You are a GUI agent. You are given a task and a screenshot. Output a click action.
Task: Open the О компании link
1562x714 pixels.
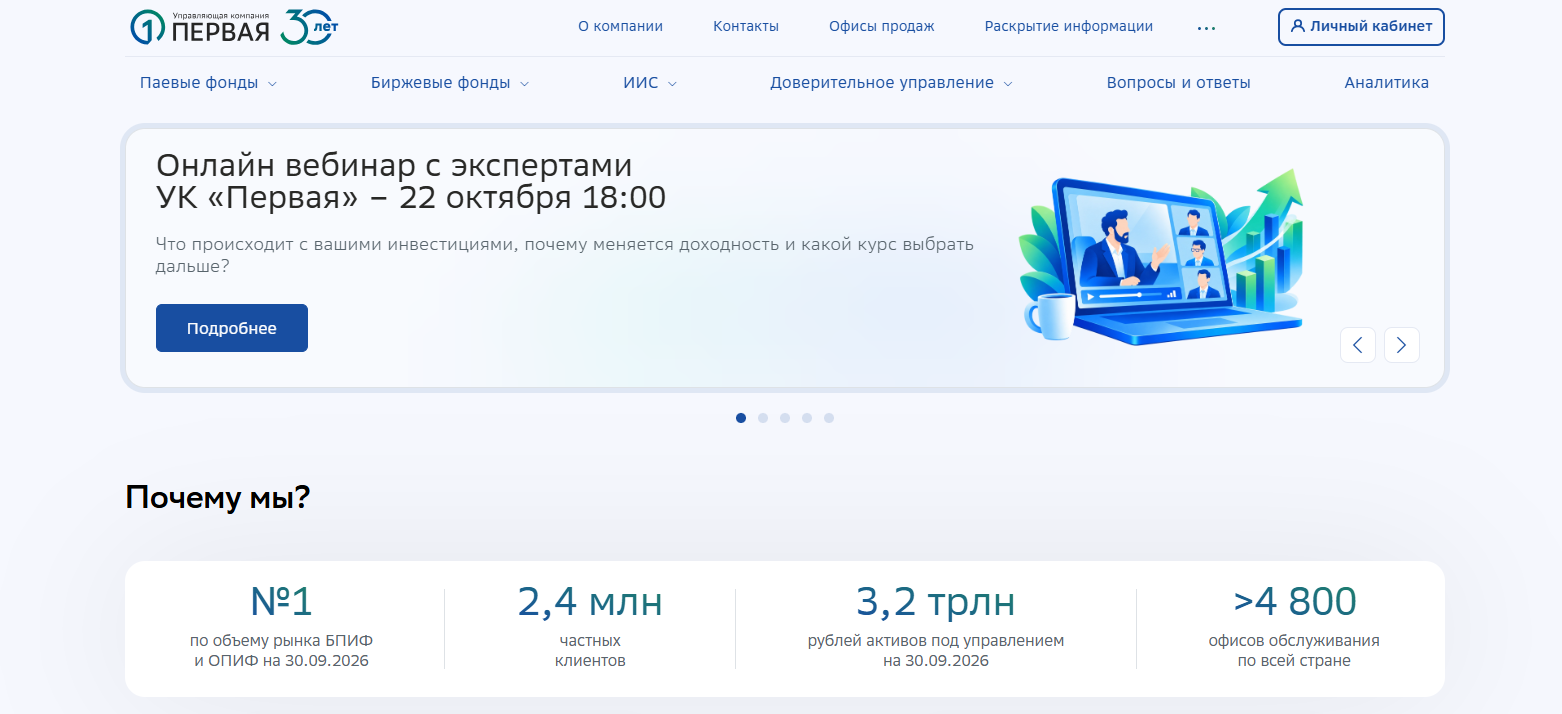coord(620,27)
